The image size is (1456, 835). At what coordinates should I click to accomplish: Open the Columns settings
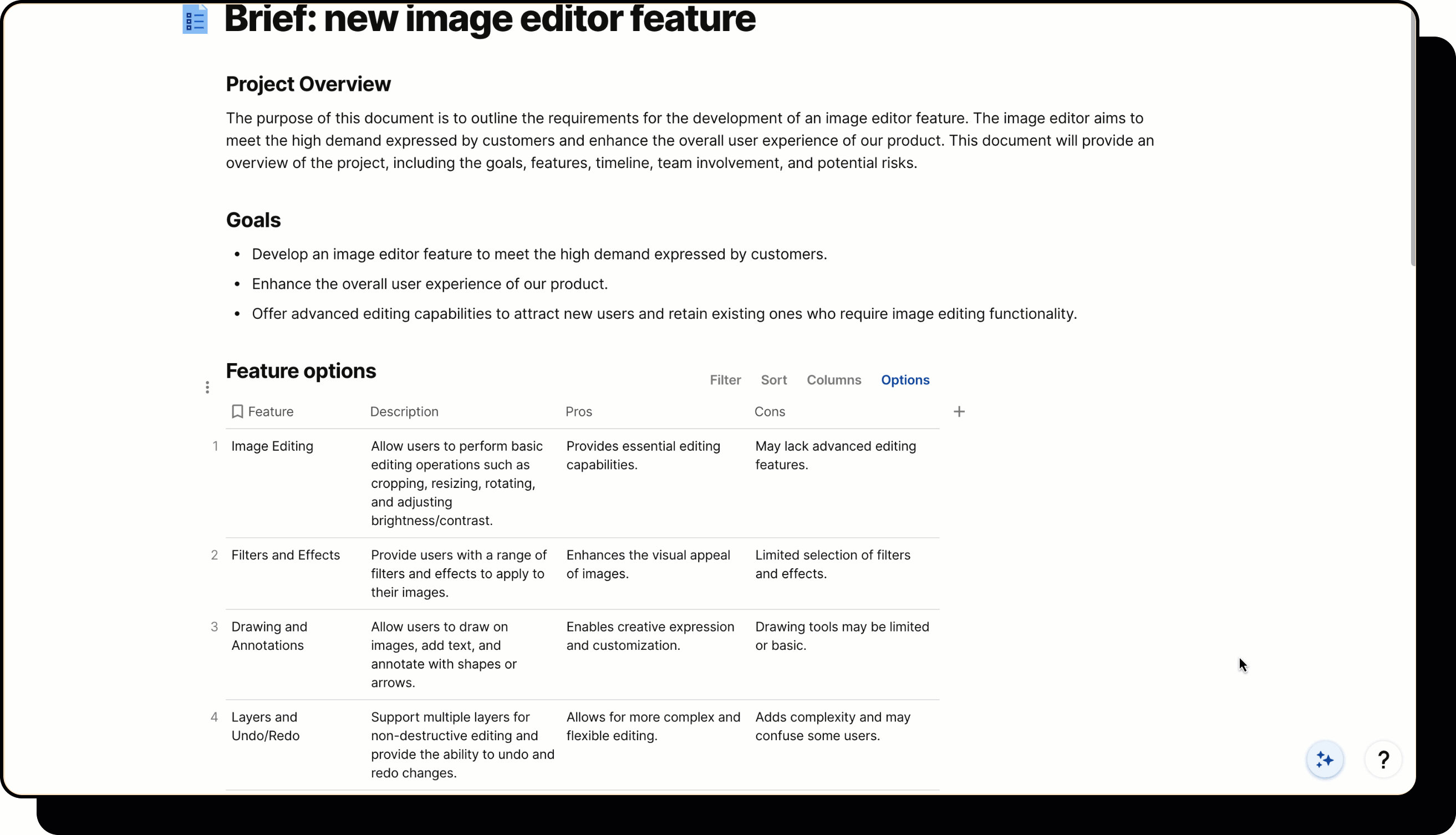[x=834, y=380]
